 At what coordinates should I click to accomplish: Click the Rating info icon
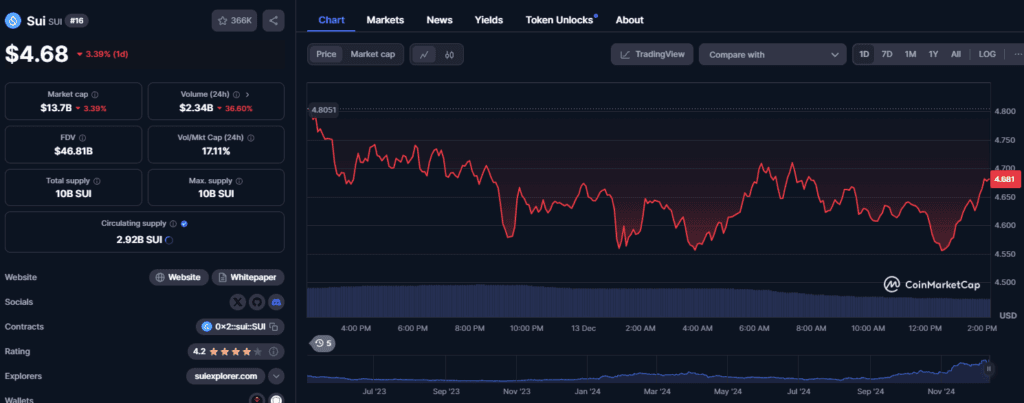(273, 351)
